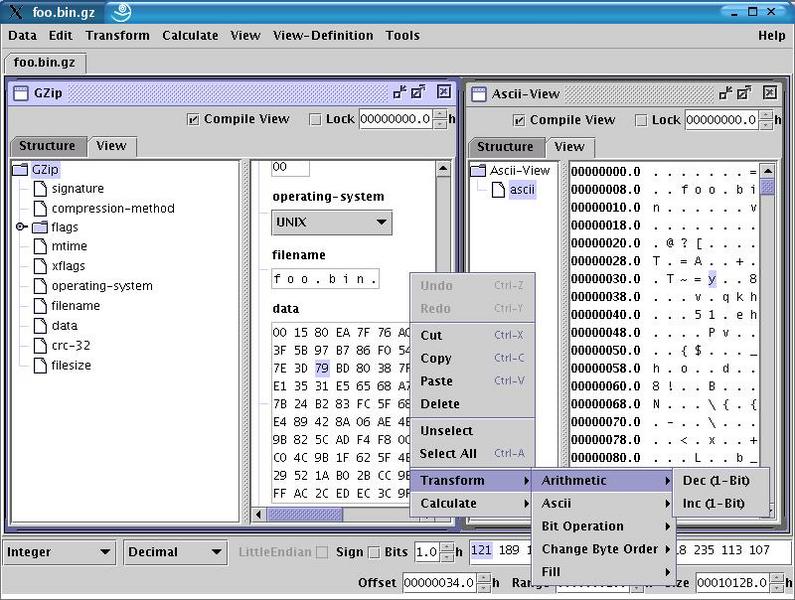The height and width of the screenshot is (600, 795).
Task: Open the Arithmetic submenu
Action: coord(603,480)
